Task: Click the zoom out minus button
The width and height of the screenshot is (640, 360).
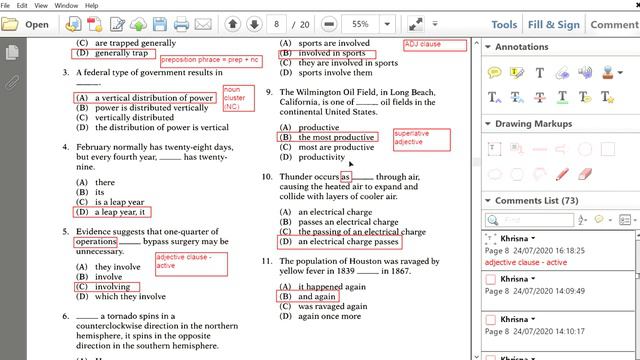Action: point(329,24)
